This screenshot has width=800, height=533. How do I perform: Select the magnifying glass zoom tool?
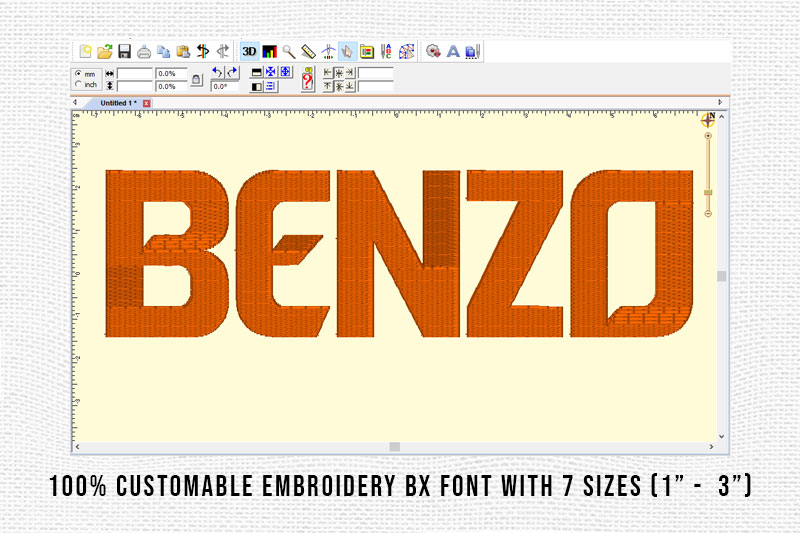pos(289,52)
